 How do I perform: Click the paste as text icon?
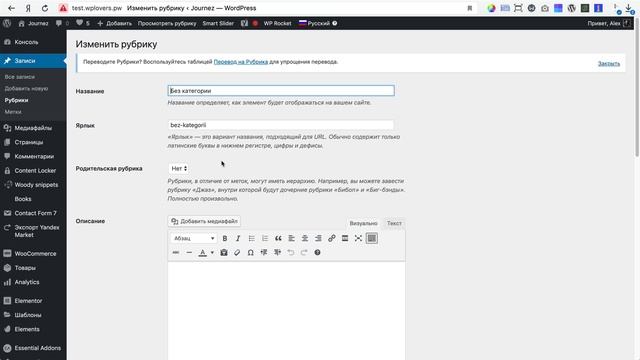click(224, 253)
